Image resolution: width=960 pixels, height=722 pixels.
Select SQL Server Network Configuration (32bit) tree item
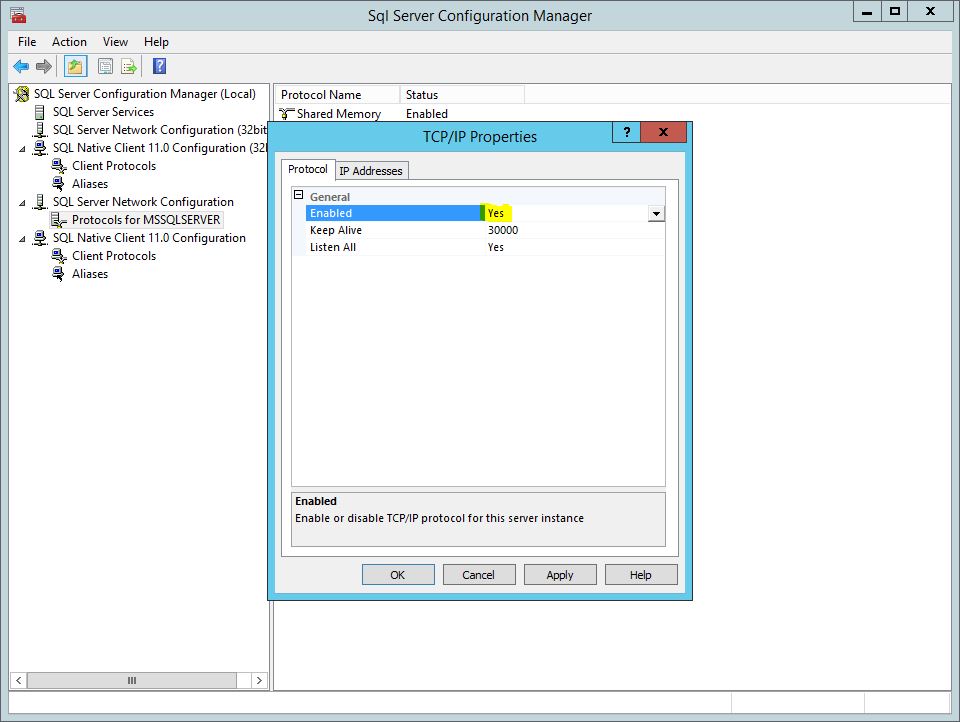click(160, 130)
